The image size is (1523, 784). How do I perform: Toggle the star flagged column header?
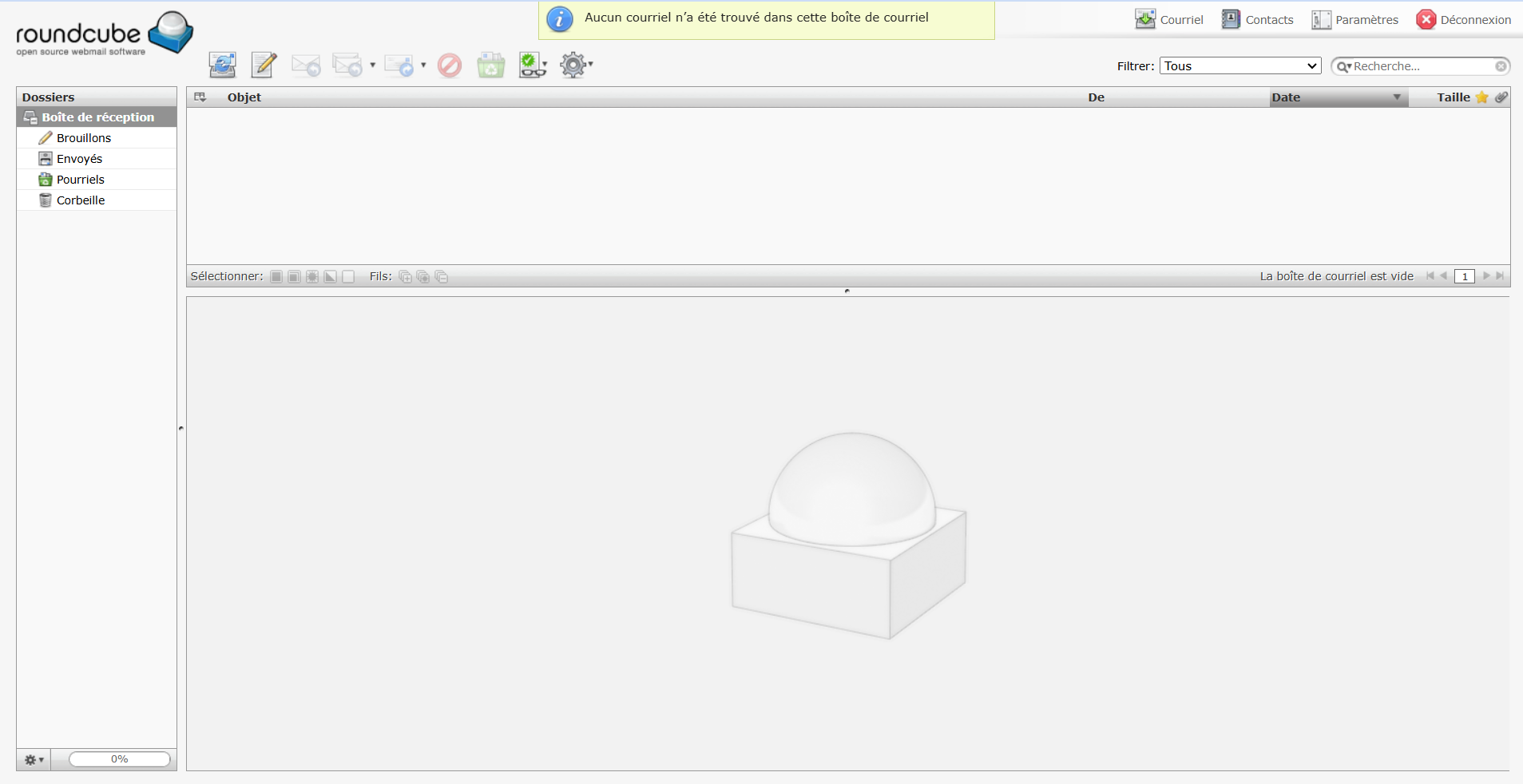point(1481,97)
